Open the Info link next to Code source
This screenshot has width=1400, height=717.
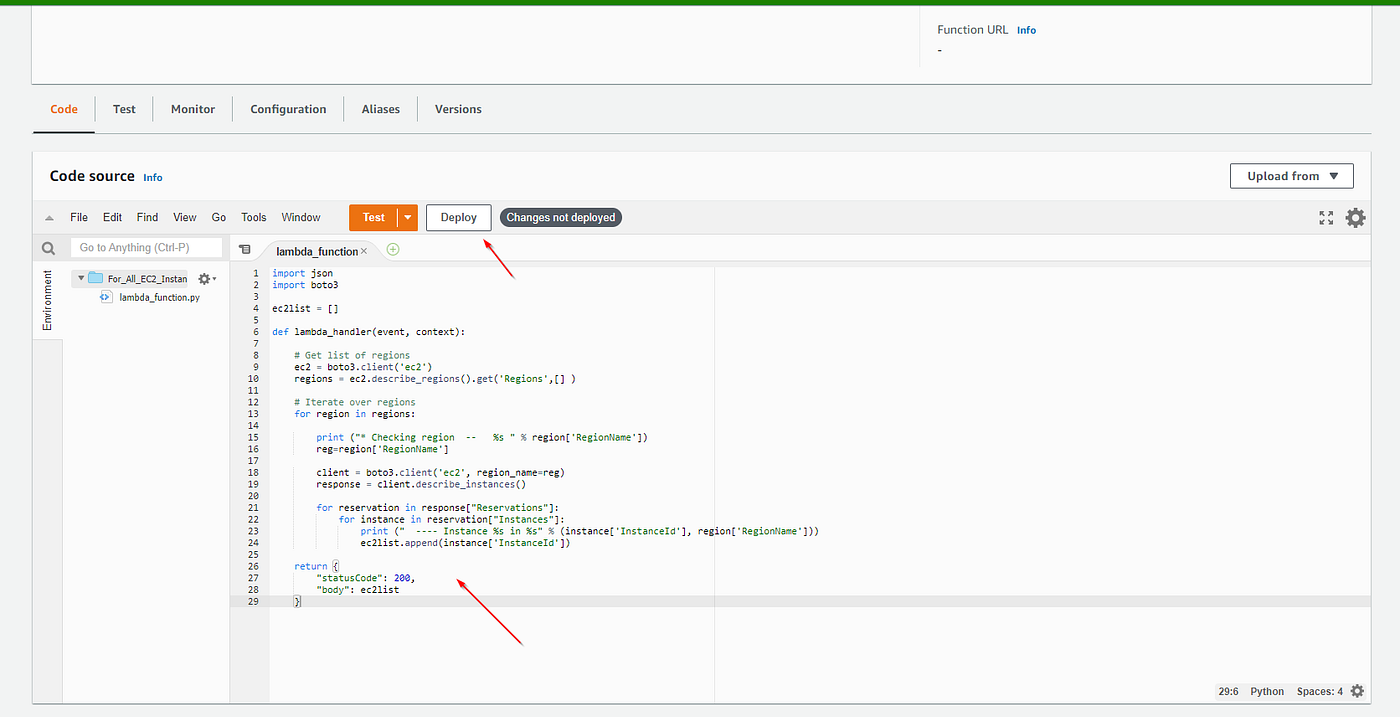click(x=152, y=177)
